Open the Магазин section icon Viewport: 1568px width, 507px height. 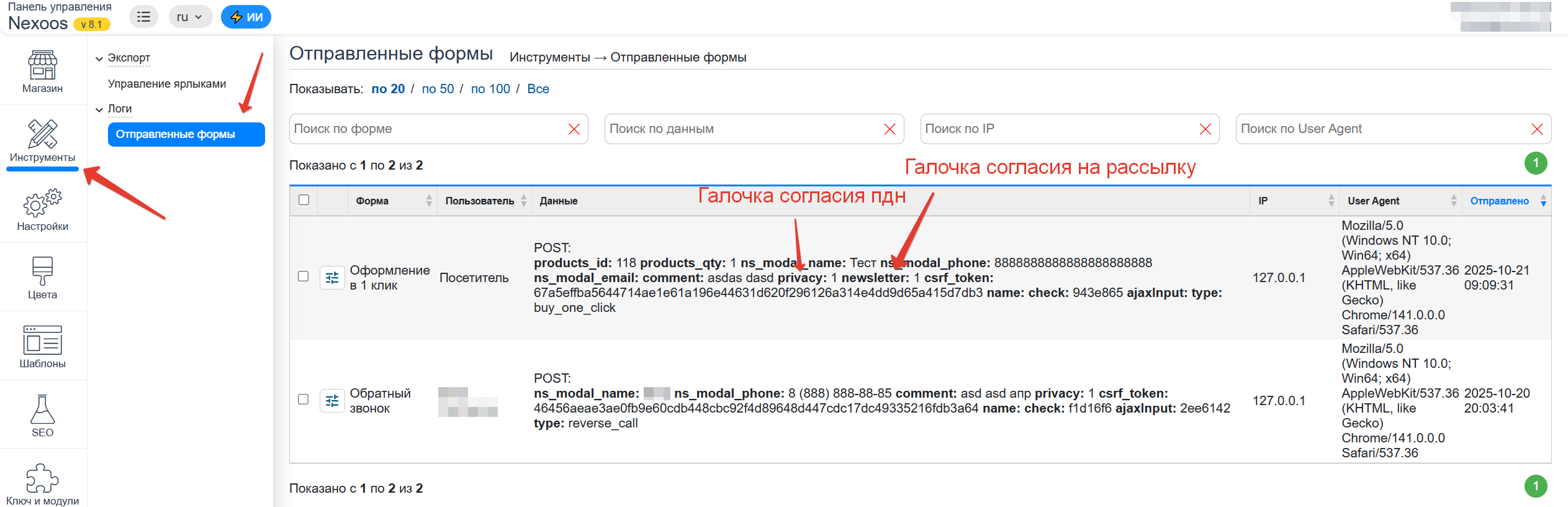[x=42, y=65]
